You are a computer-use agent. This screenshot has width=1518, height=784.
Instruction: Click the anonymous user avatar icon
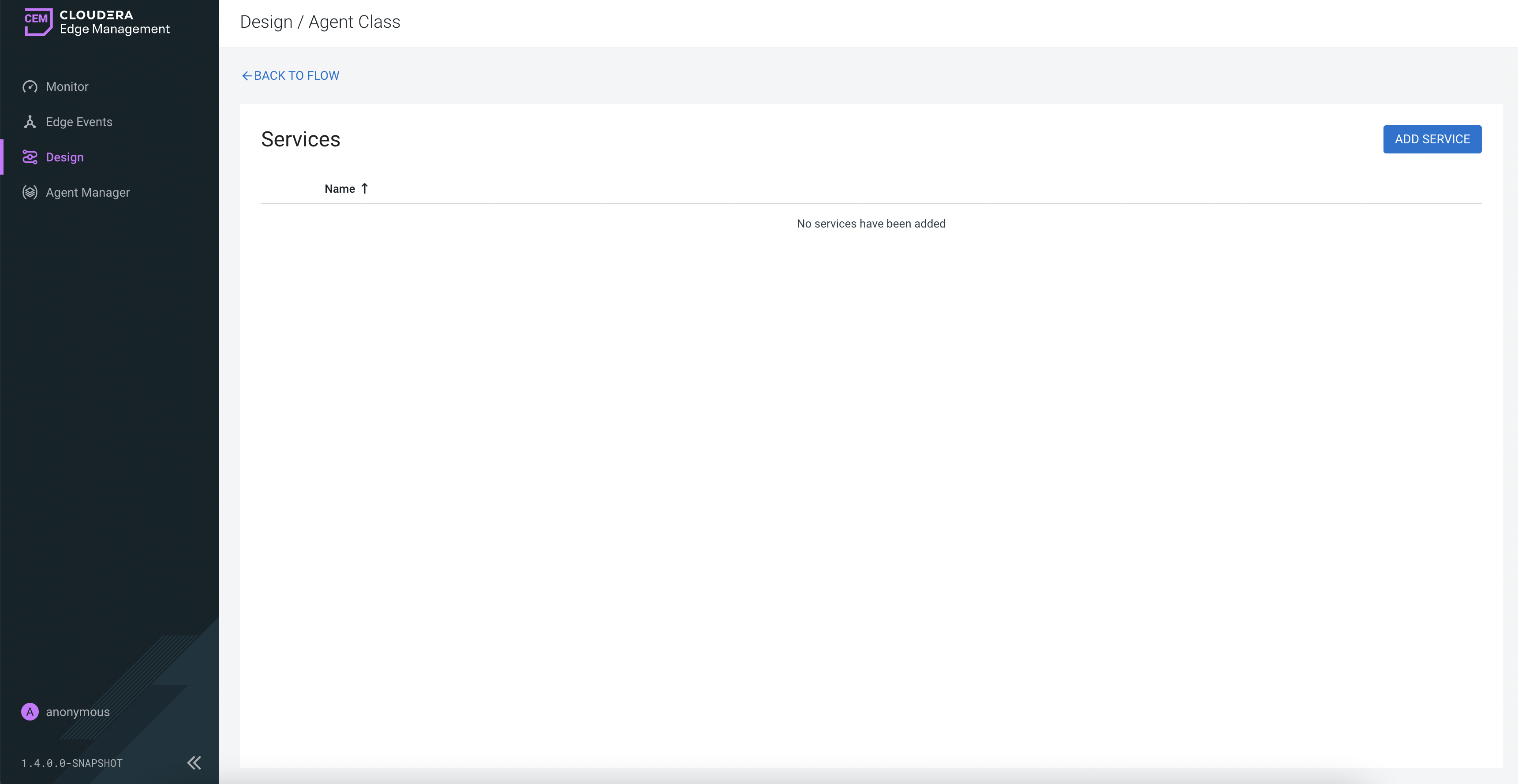pyautogui.click(x=30, y=712)
